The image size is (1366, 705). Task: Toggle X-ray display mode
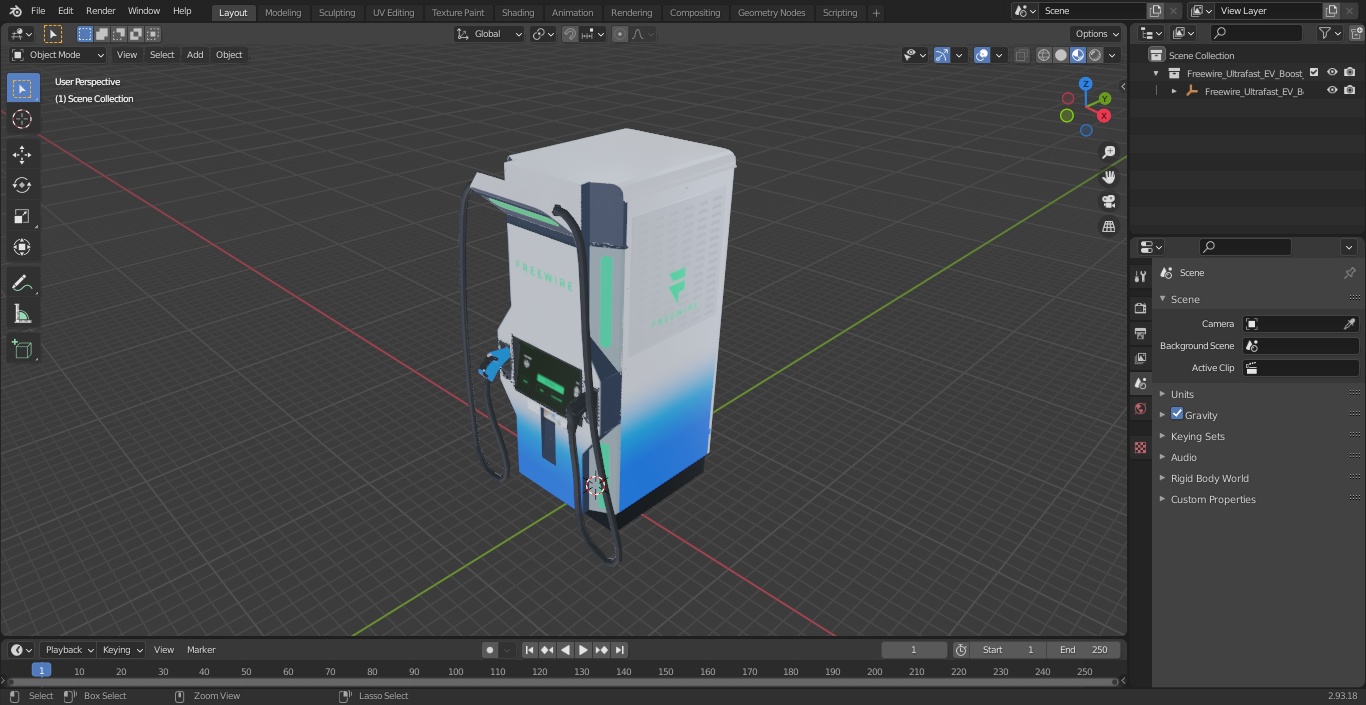pos(1021,55)
